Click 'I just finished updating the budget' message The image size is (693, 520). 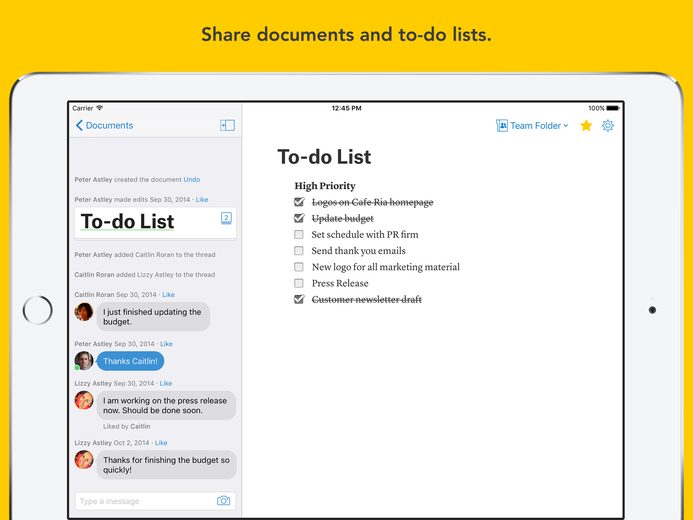click(153, 316)
